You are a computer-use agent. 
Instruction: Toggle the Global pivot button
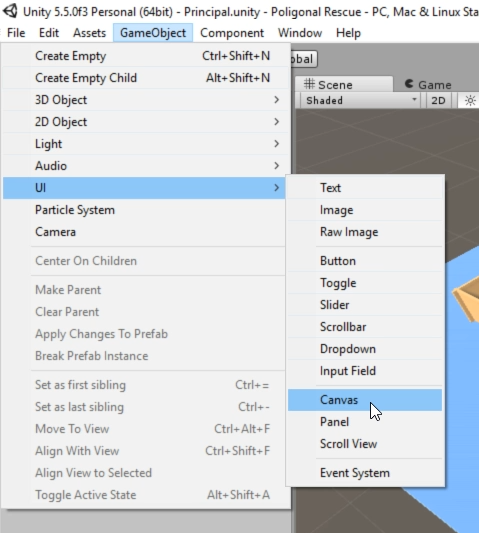tap(304, 59)
